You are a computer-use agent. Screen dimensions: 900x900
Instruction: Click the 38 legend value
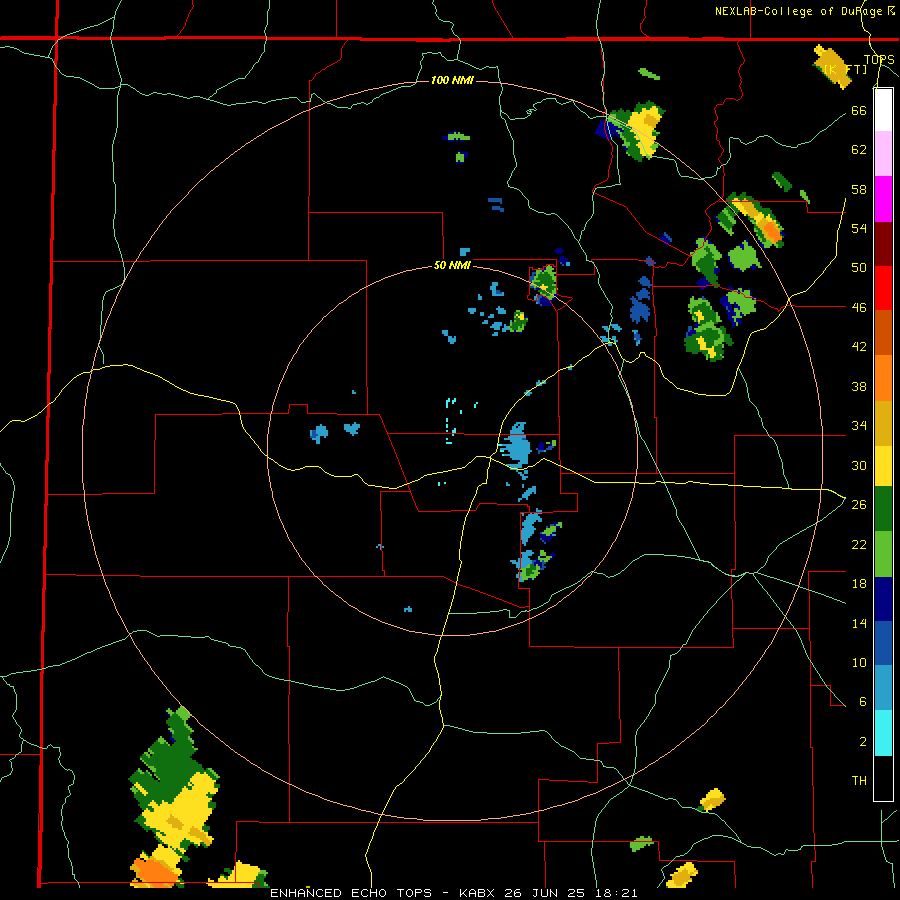(x=859, y=386)
